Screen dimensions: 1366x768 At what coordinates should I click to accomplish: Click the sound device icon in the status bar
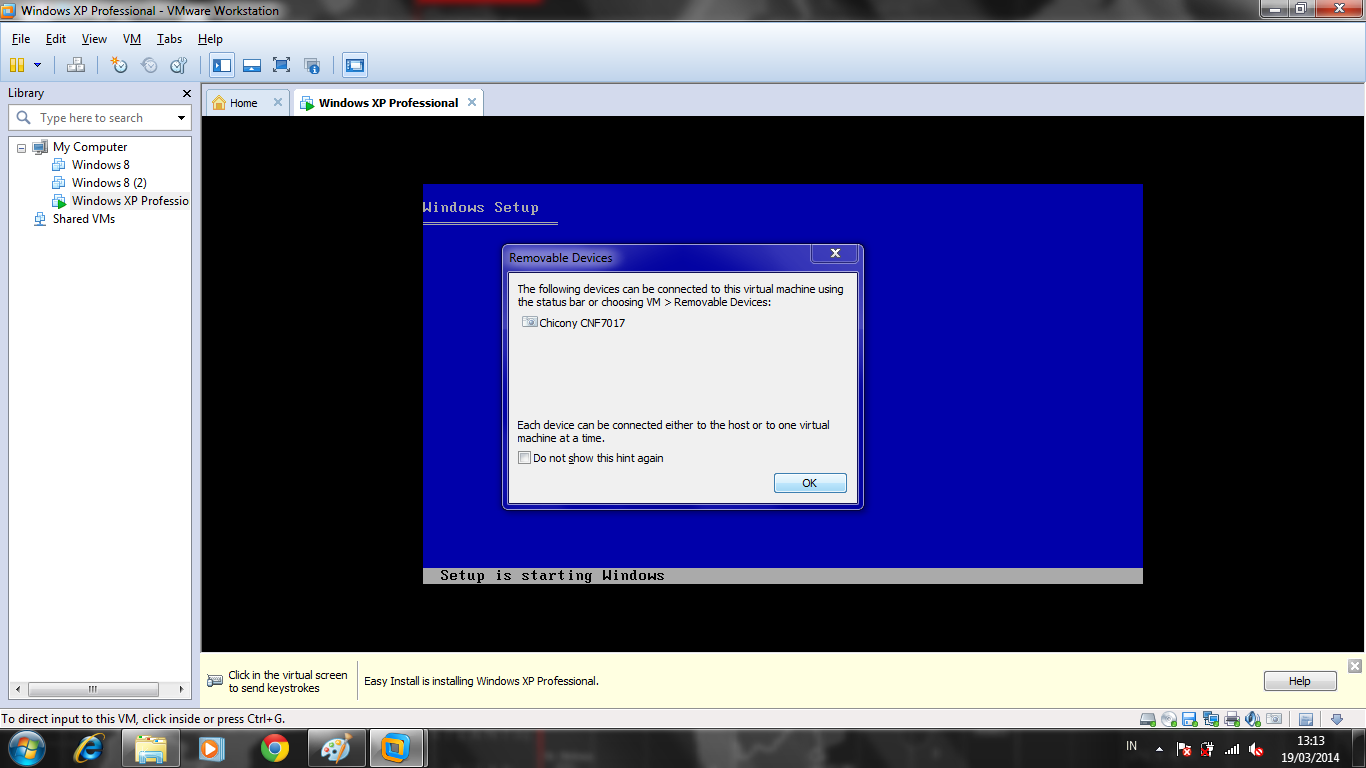point(1251,718)
